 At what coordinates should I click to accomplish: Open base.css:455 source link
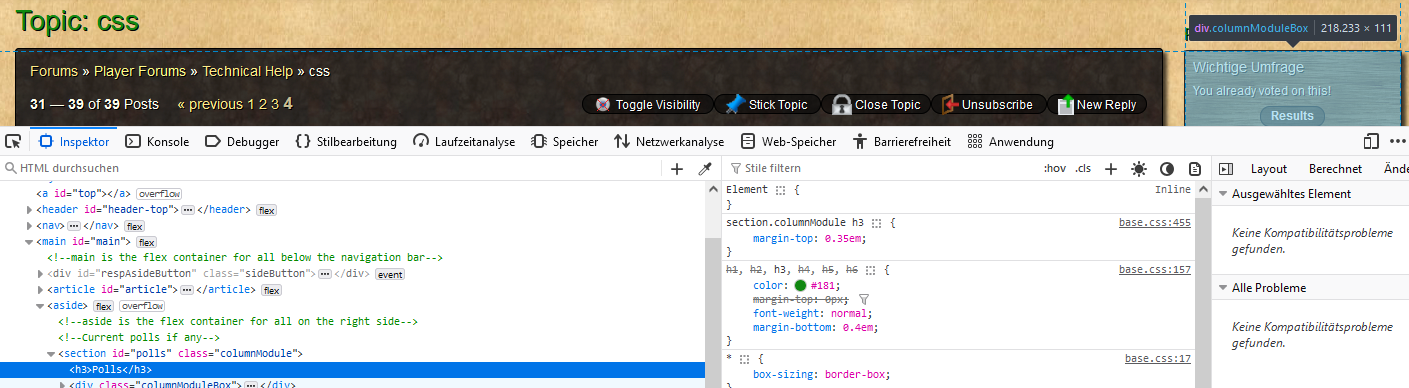coord(1155,223)
